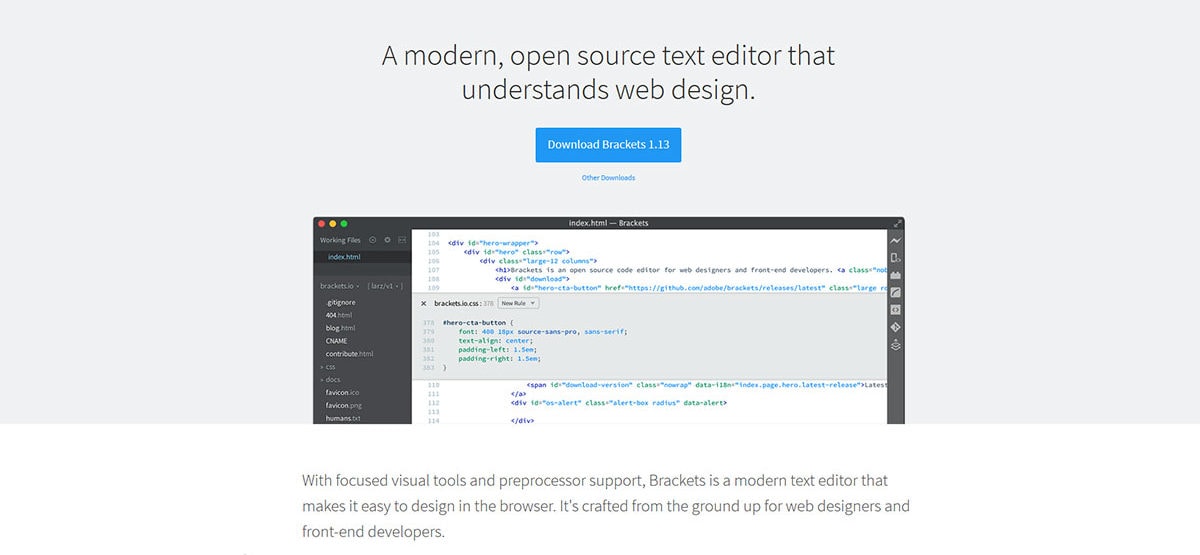
Task: Open the Other Downloads link
Action: tap(608, 178)
